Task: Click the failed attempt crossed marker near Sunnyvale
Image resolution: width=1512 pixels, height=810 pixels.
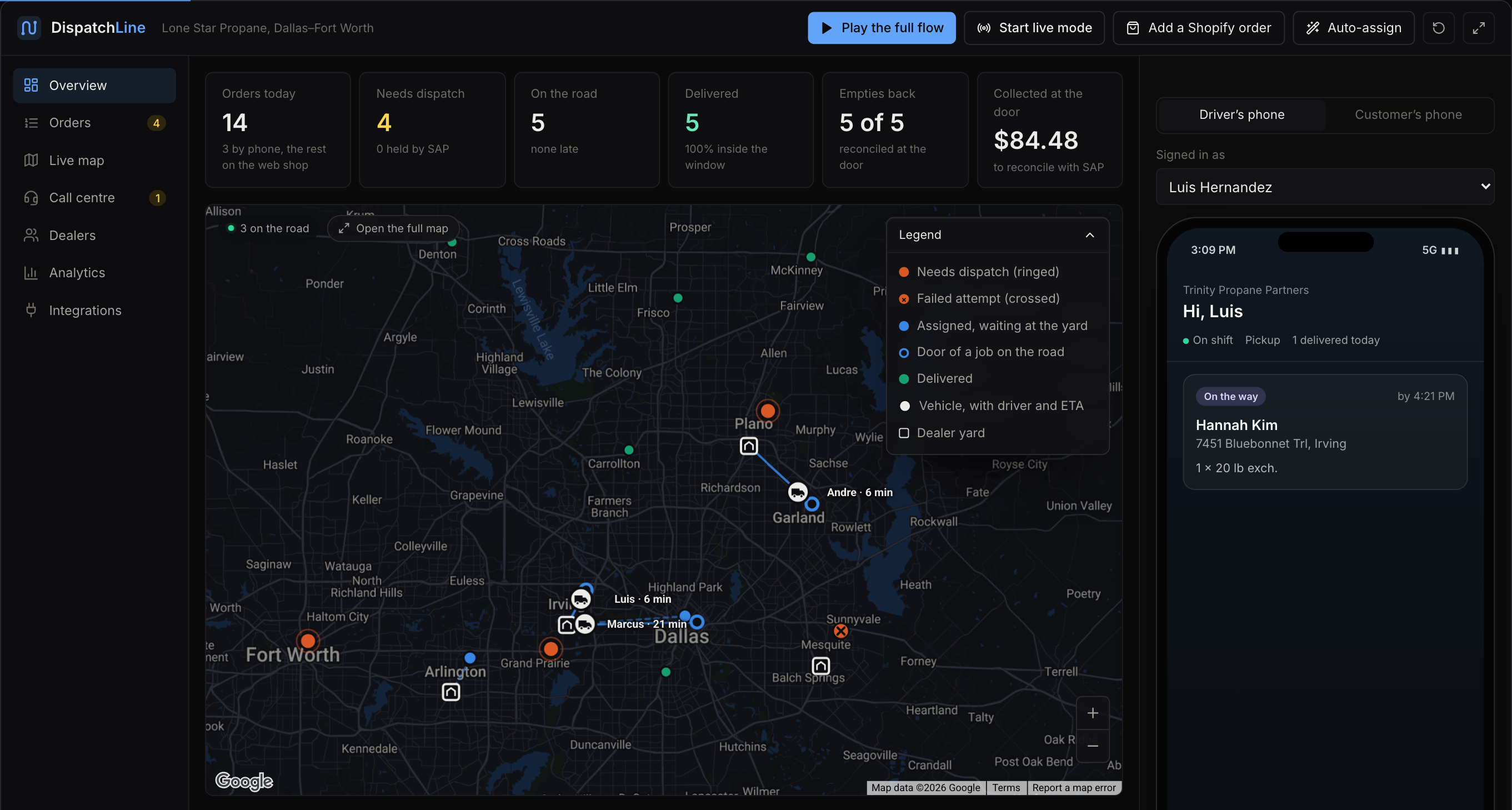Action: tap(840, 631)
